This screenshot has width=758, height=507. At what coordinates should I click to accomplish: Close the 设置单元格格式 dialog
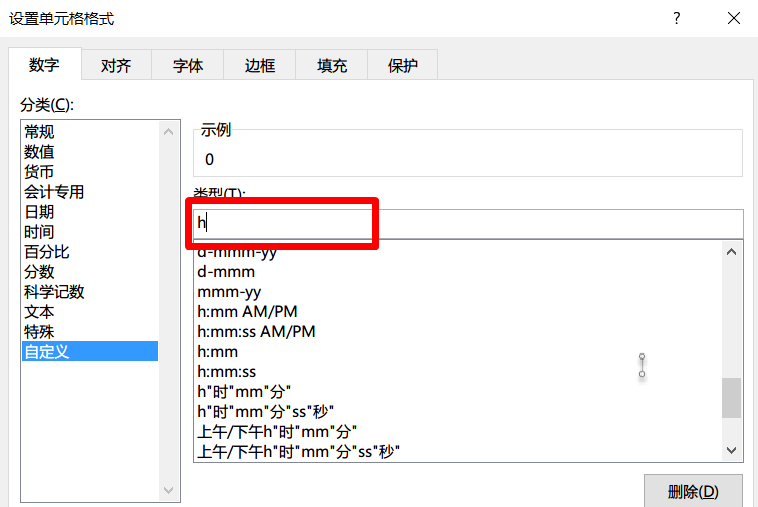(734, 18)
